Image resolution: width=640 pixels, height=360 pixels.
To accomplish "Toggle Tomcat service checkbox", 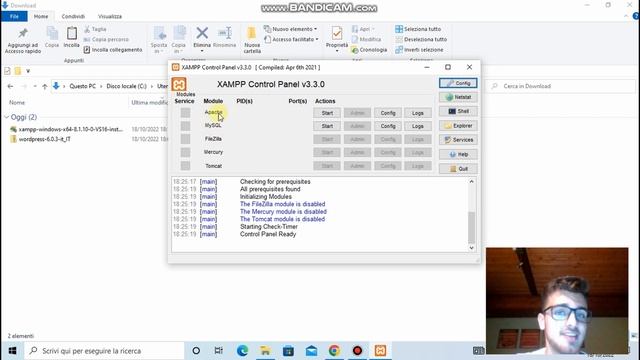I will 185,166.
